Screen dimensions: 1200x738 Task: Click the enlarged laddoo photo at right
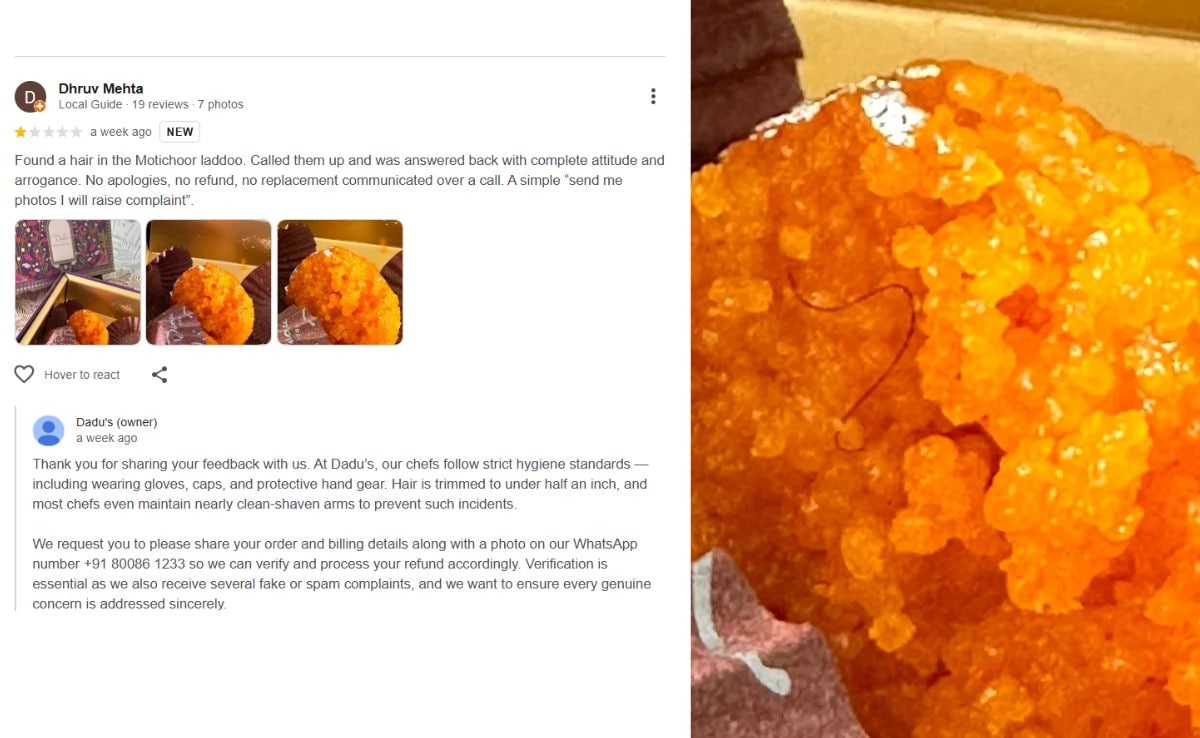[x=945, y=369]
